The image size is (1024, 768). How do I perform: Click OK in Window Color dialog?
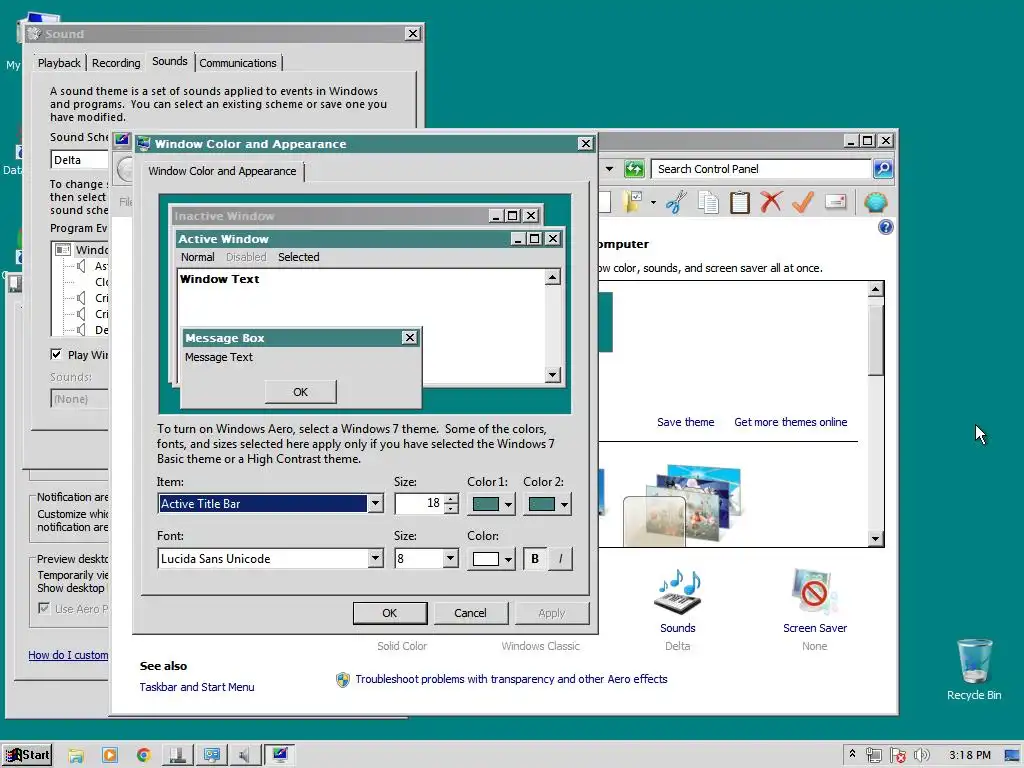(390, 613)
